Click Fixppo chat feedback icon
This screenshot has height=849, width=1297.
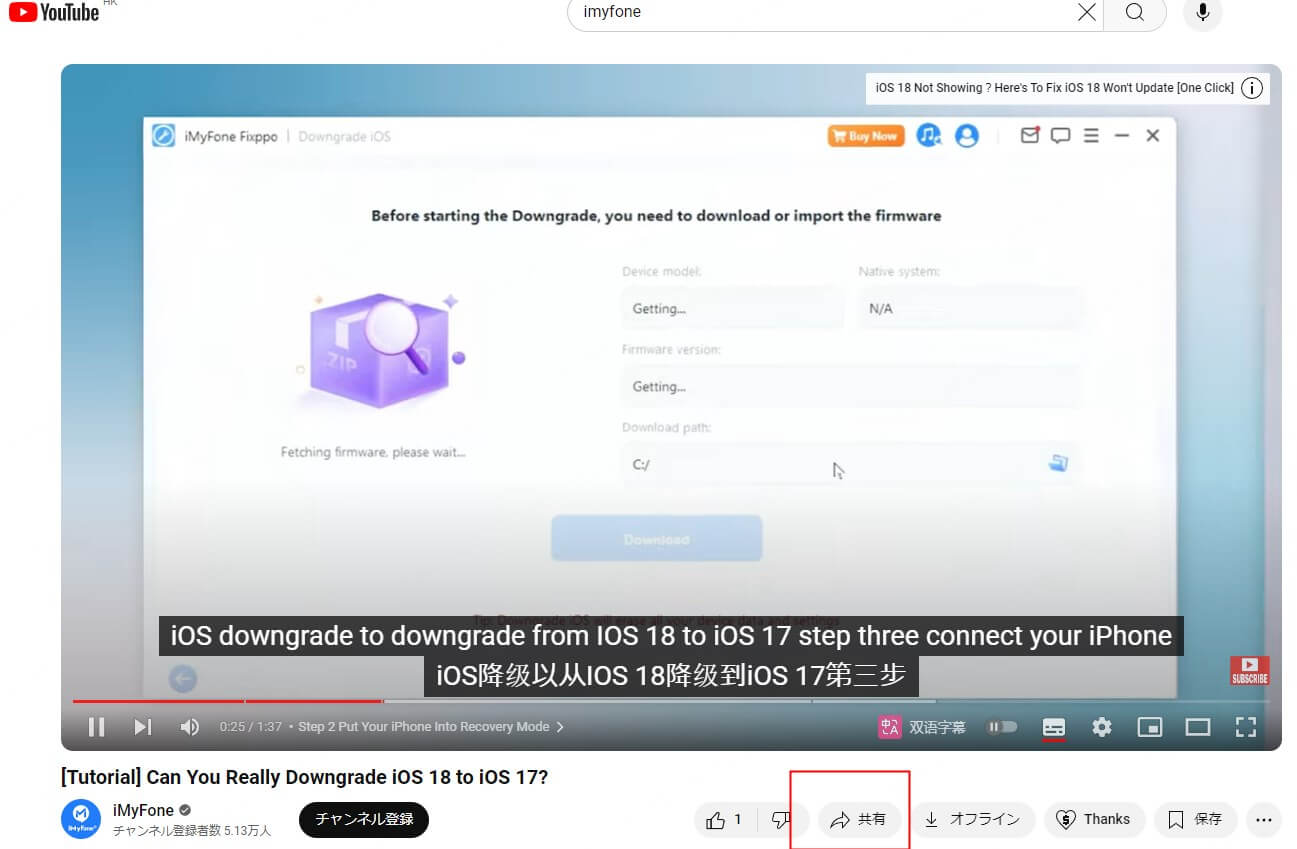pyautogui.click(x=1061, y=135)
